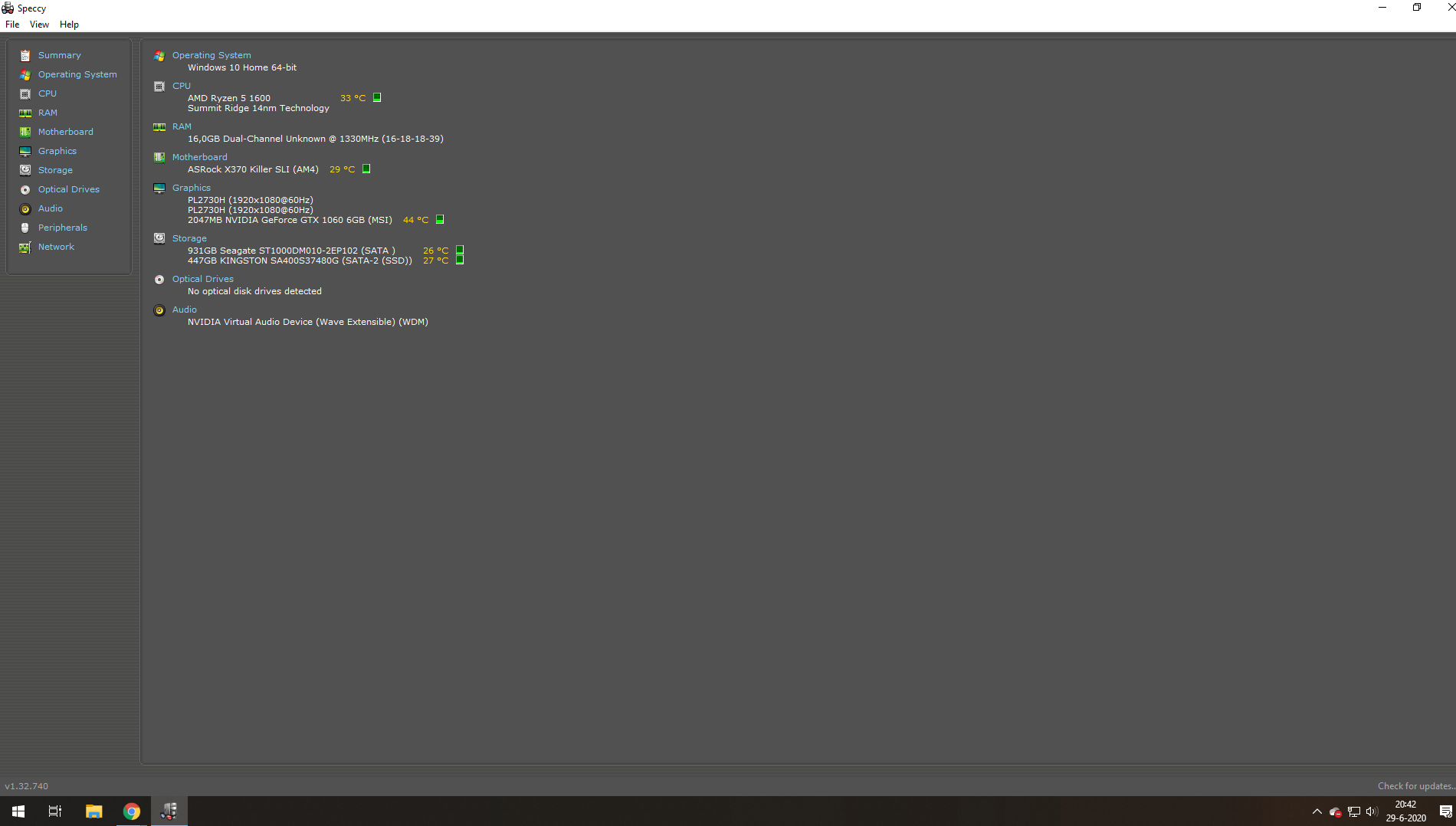Click the monitor icon beside Graphics heading

[x=159, y=188]
